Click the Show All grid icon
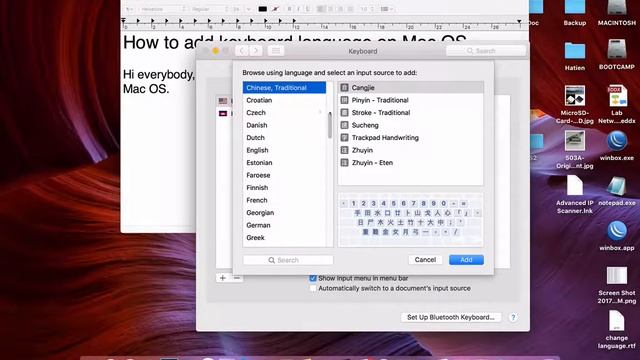The width and height of the screenshot is (640, 360). (x=276, y=51)
